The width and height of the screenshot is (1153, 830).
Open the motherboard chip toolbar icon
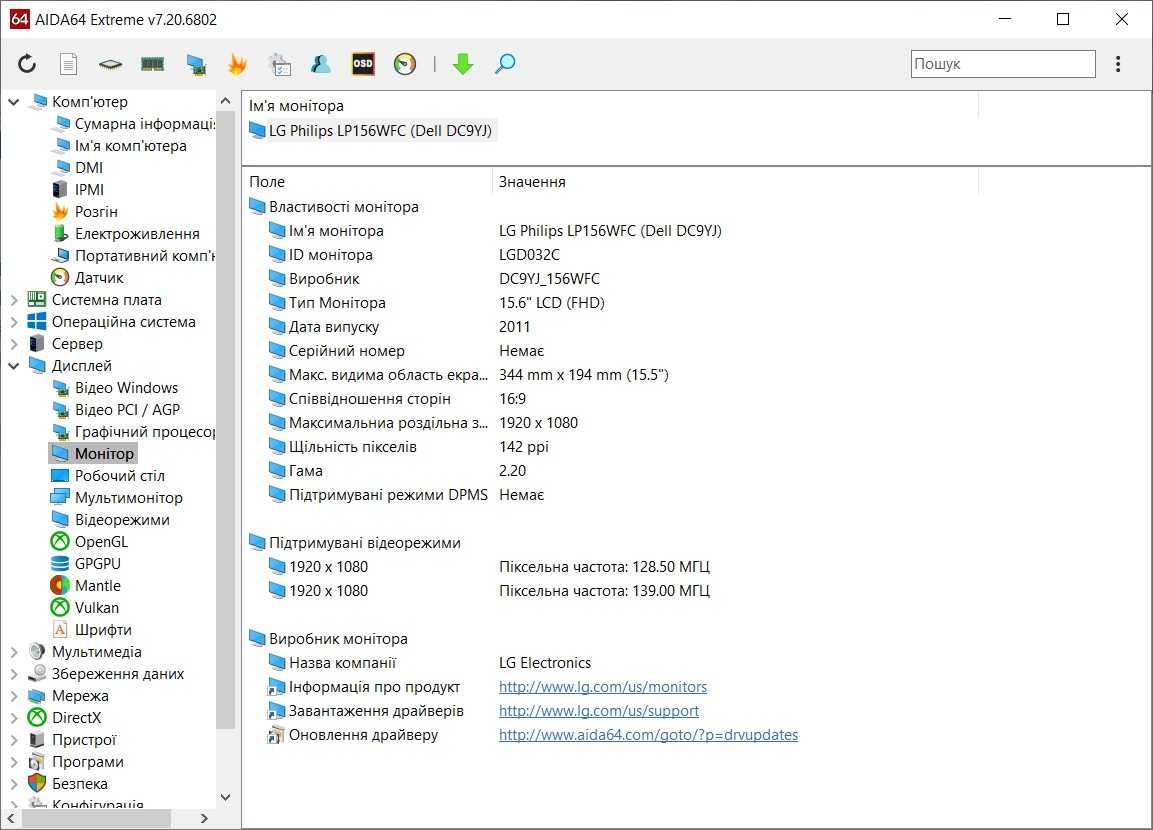[x=110, y=65]
